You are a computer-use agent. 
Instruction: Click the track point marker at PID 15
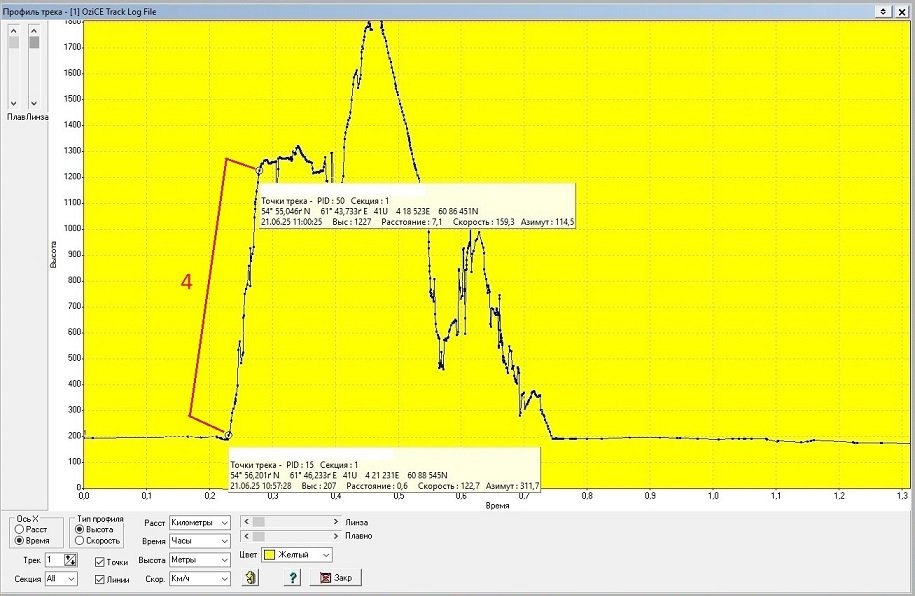pos(228,435)
